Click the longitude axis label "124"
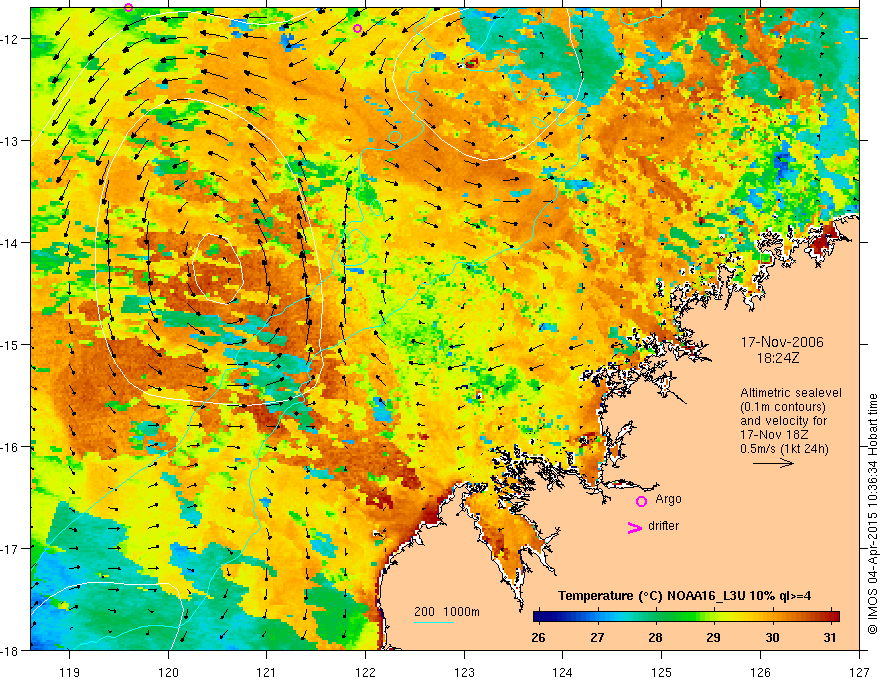The image size is (880, 680). point(563,672)
